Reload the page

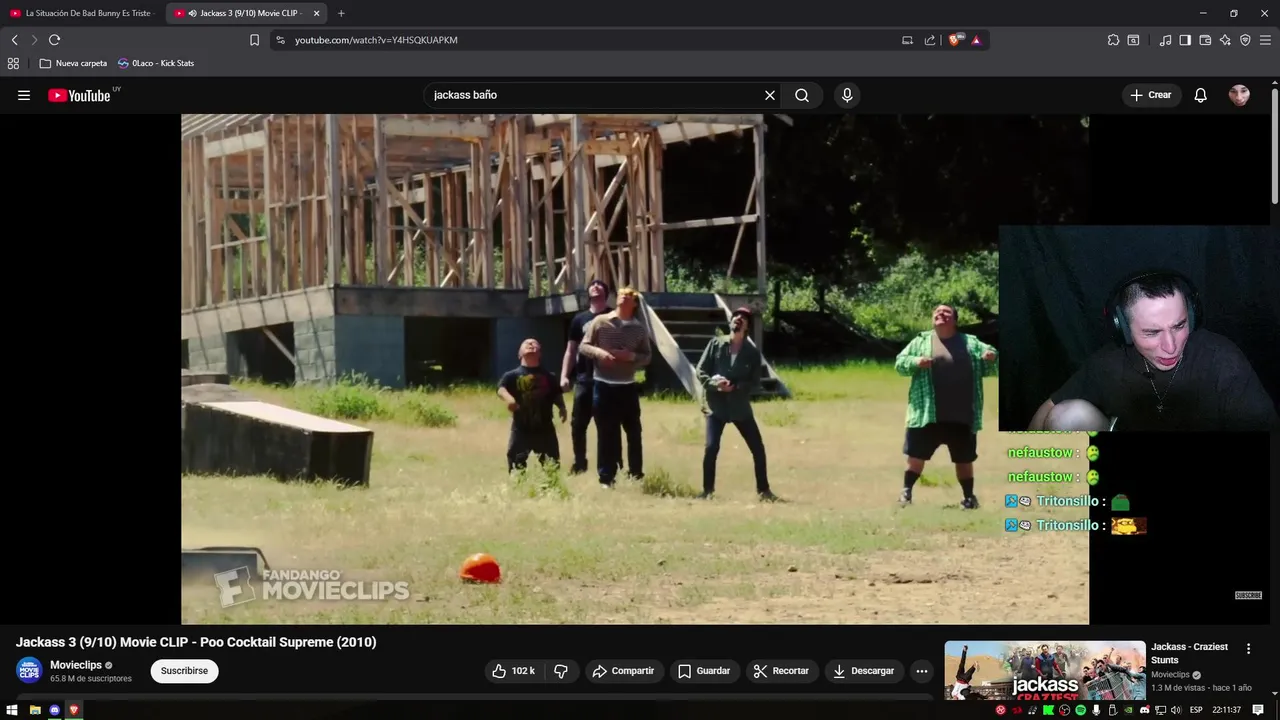[x=54, y=40]
